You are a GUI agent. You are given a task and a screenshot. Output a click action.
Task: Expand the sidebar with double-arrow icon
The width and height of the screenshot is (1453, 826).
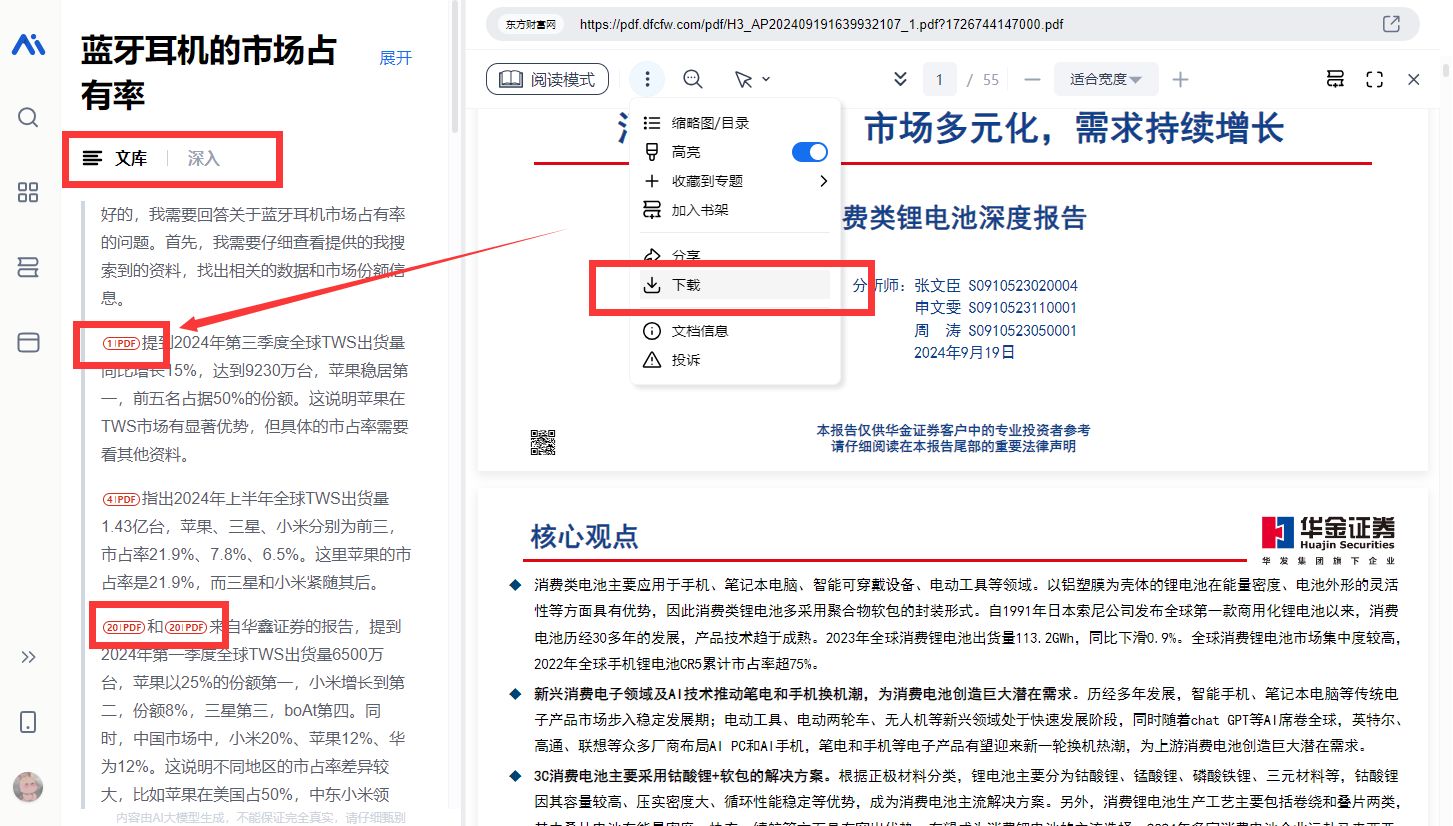[28, 657]
